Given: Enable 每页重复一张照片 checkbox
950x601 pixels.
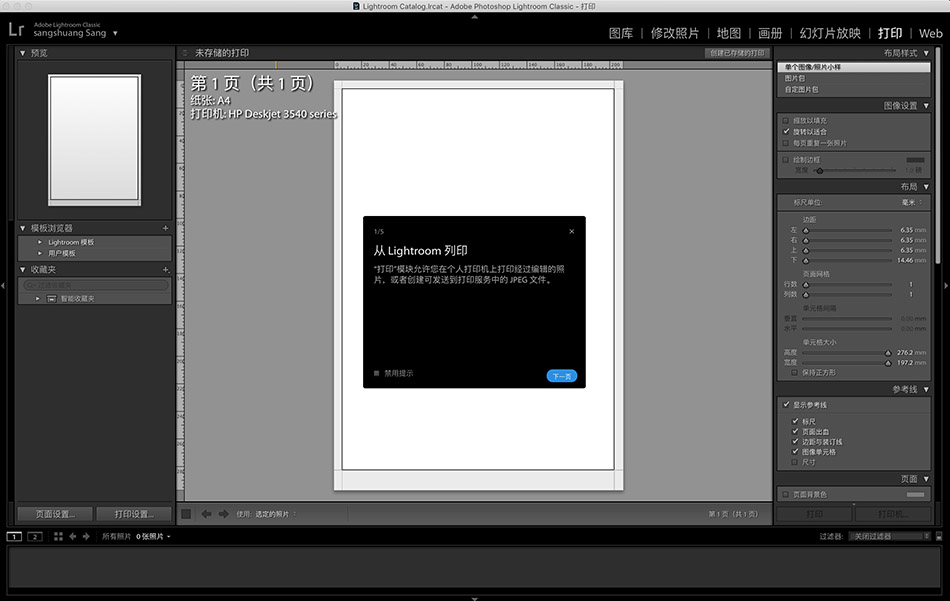Looking at the screenshot, I should point(786,143).
